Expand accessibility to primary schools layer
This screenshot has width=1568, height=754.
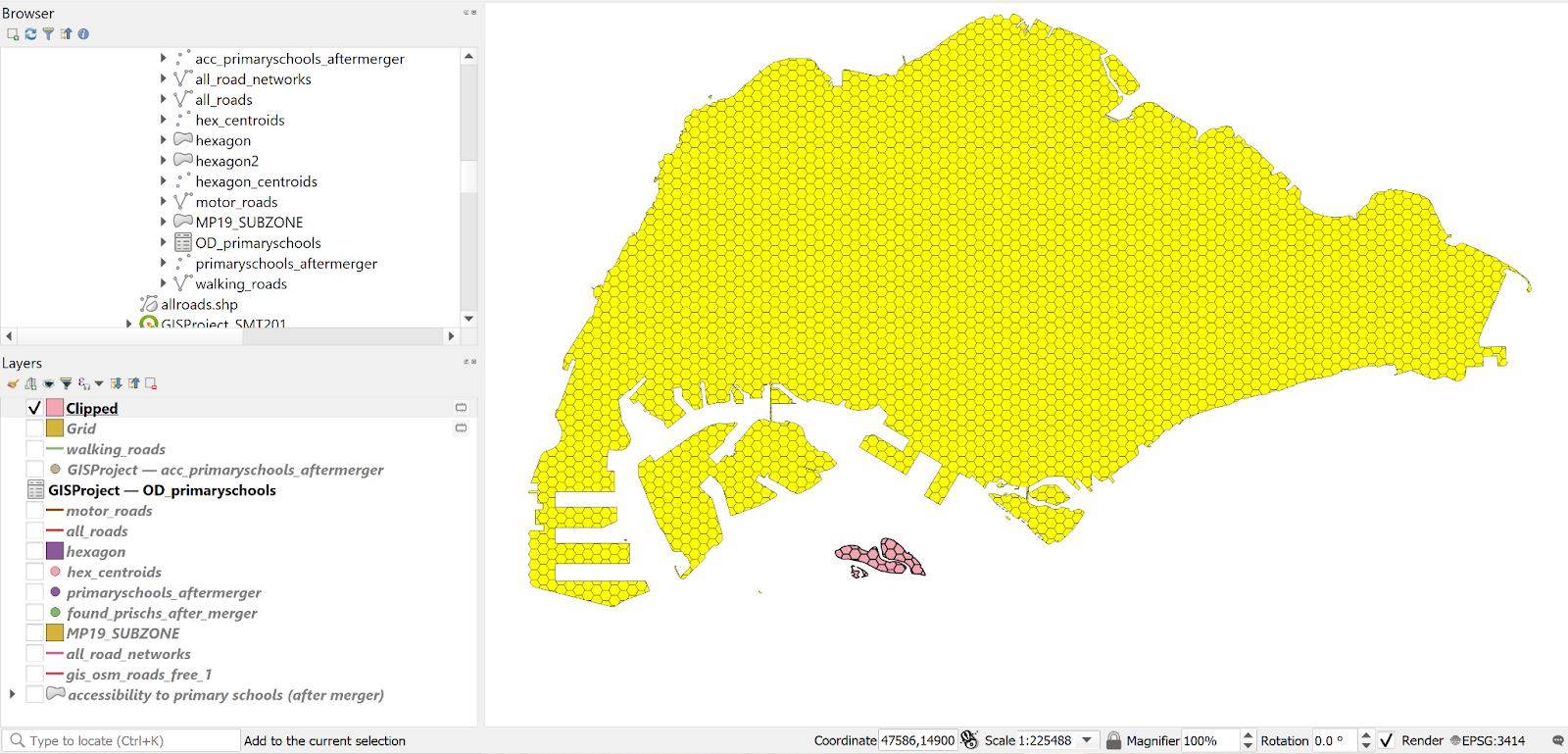(12, 695)
